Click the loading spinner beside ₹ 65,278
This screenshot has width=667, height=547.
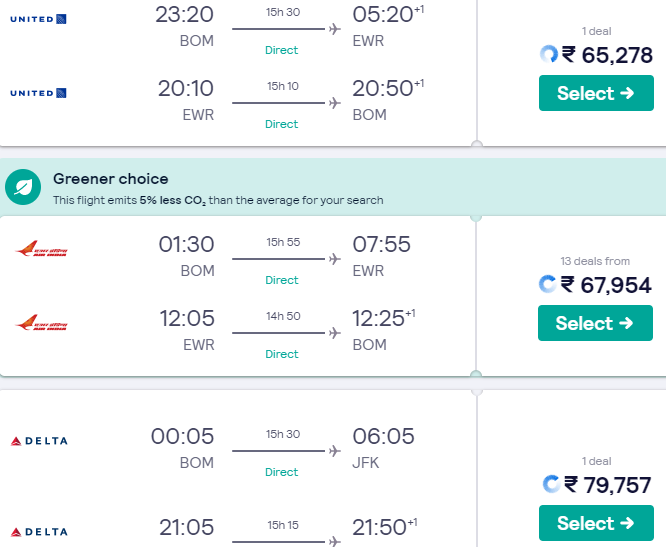(548, 55)
